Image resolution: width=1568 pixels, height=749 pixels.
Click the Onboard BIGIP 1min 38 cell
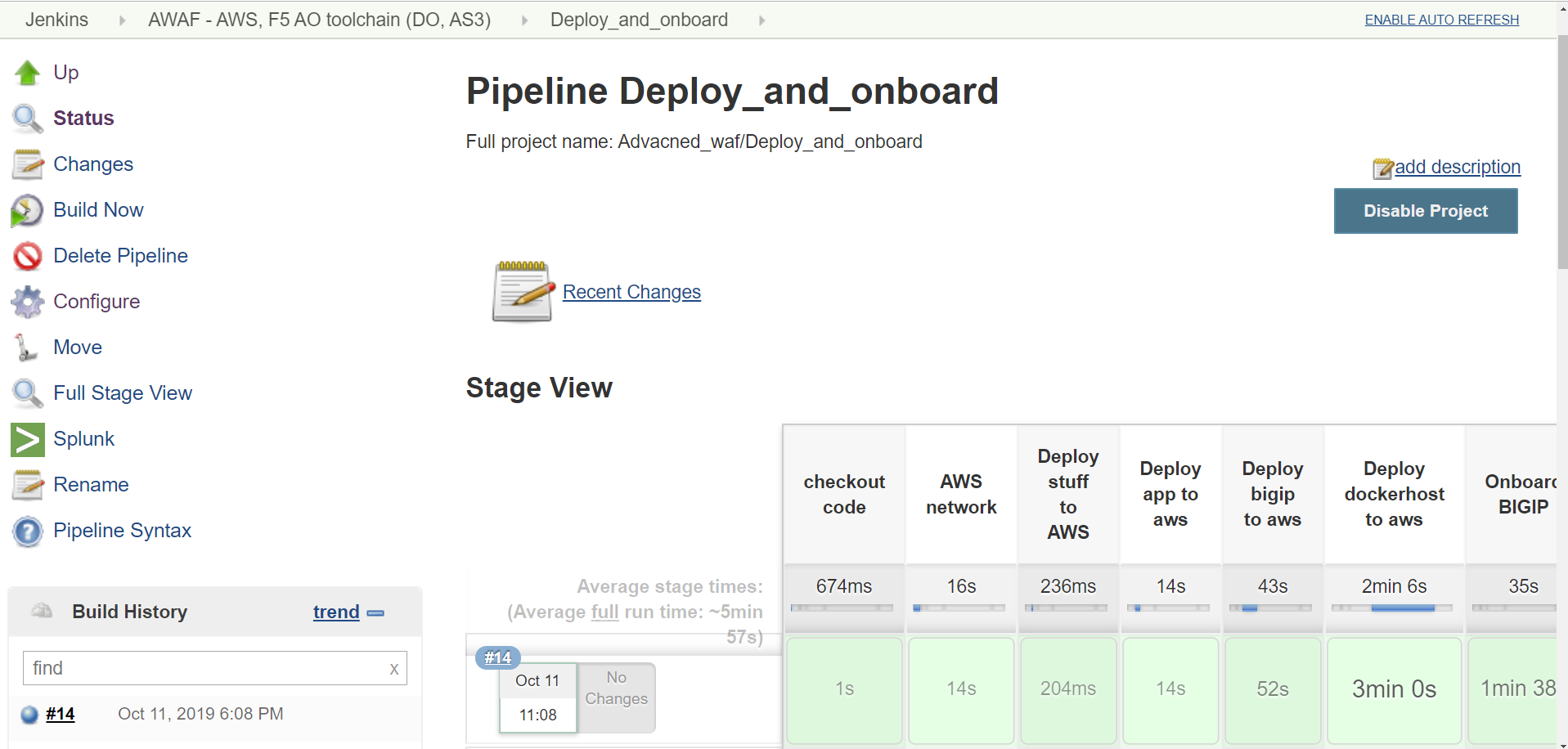coord(1512,690)
